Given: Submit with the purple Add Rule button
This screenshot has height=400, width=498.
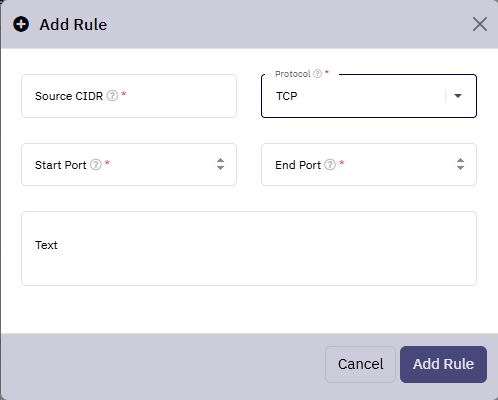Looking at the screenshot, I should (443, 364).
